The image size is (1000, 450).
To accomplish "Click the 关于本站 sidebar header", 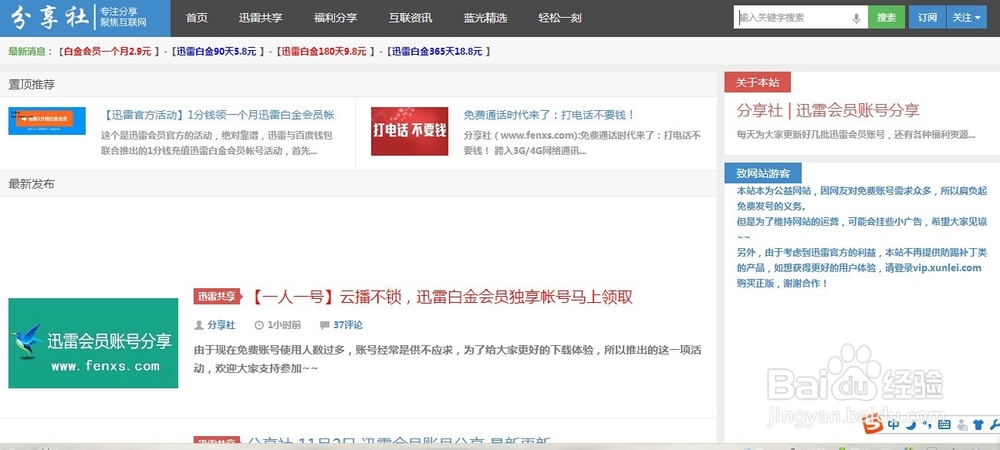I will pos(757,82).
